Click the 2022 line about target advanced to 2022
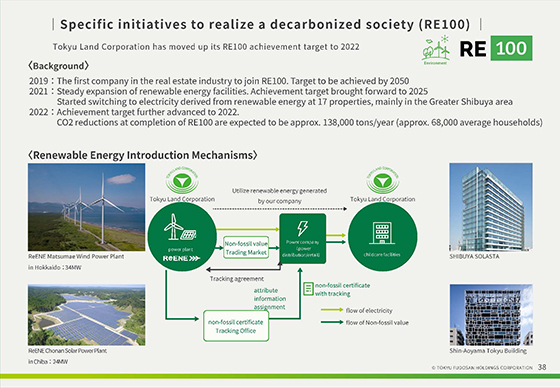The width and height of the screenshot is (560, 388). coord(134,112)
